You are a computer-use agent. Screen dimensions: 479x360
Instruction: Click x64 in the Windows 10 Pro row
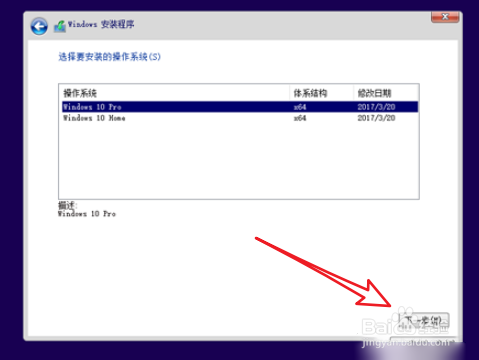pos(300,107)
